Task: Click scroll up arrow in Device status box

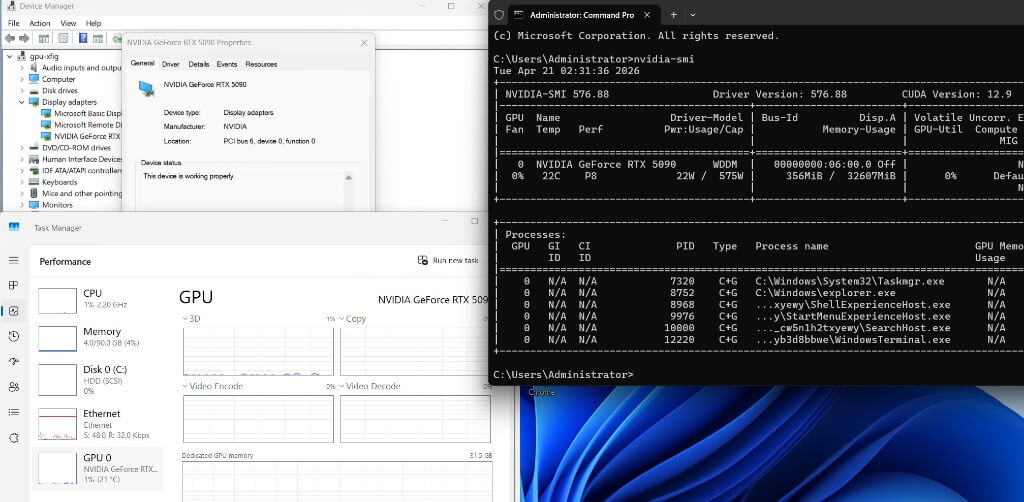Action: point(349,177)
